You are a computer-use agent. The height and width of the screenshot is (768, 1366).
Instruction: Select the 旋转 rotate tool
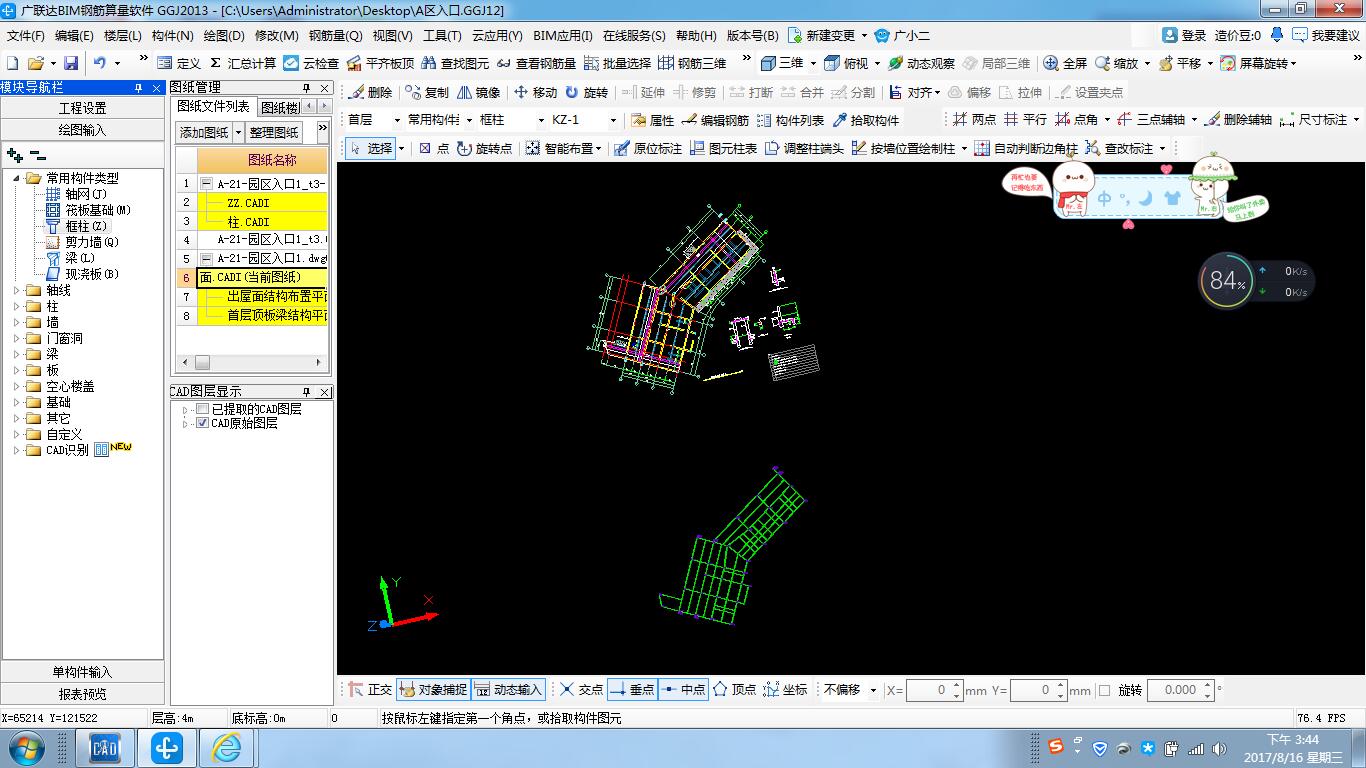(586, 92)
